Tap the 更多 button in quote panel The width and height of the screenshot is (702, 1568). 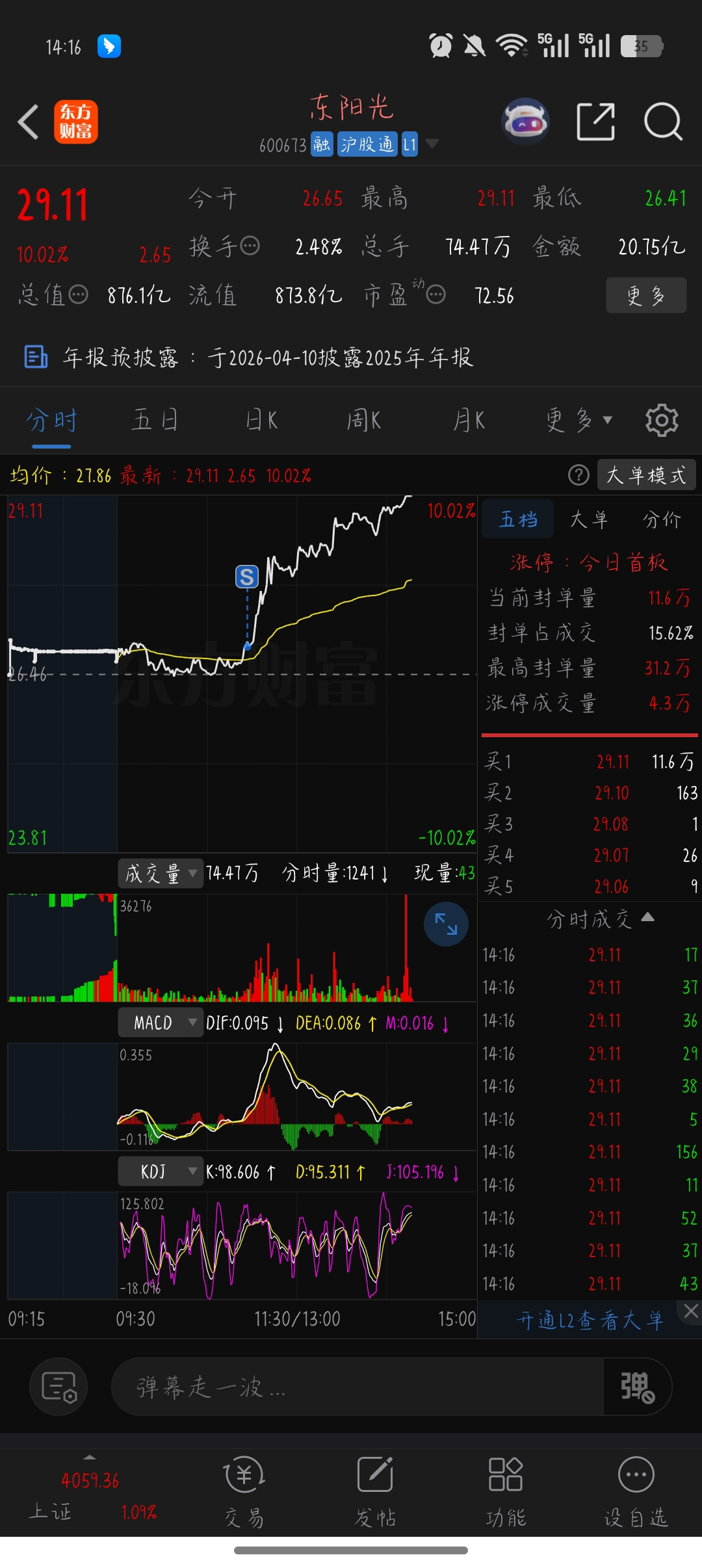coord(646,296)
